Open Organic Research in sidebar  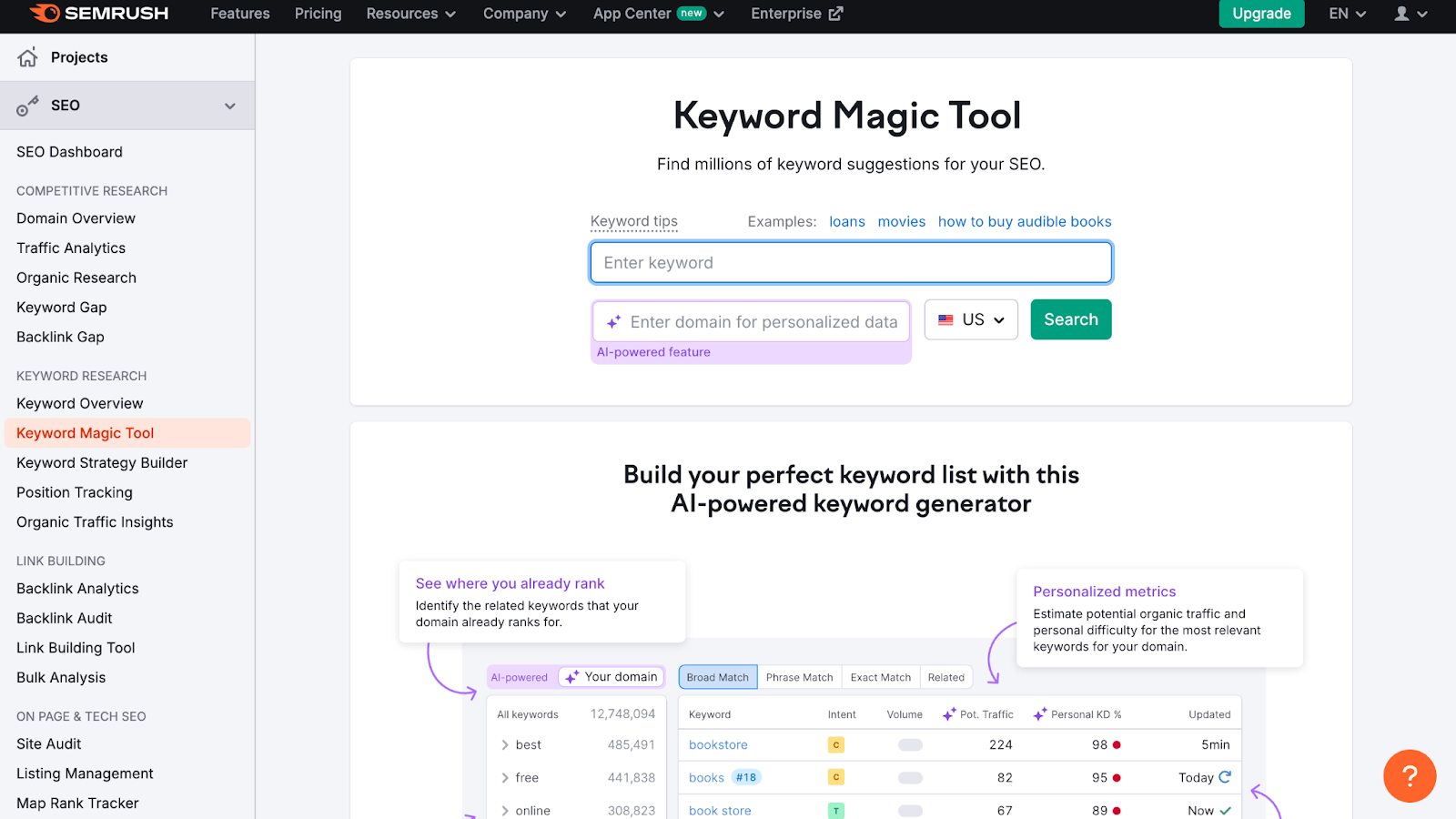(x=76, y=278)
